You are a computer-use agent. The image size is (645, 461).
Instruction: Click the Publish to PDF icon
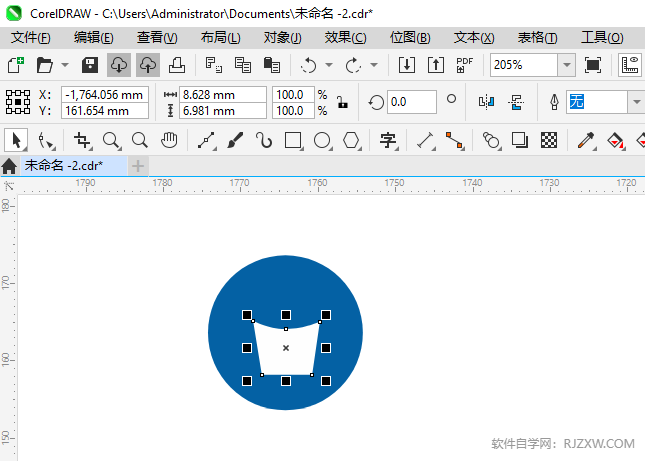tap(464, 65)
